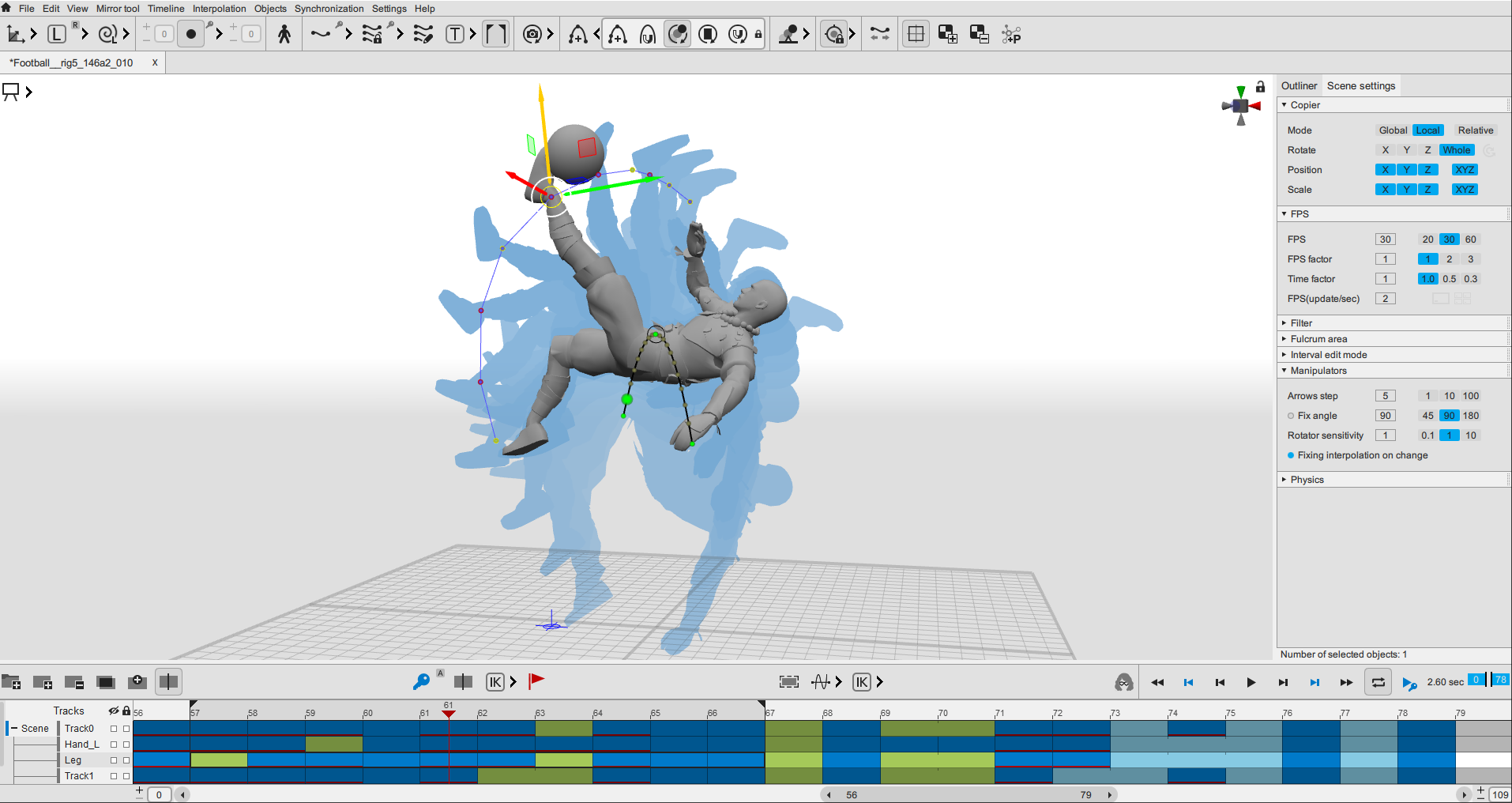Toggle the viewport grid layout icon
This screenshot has height=803, width=1512.
pos(916,34)
